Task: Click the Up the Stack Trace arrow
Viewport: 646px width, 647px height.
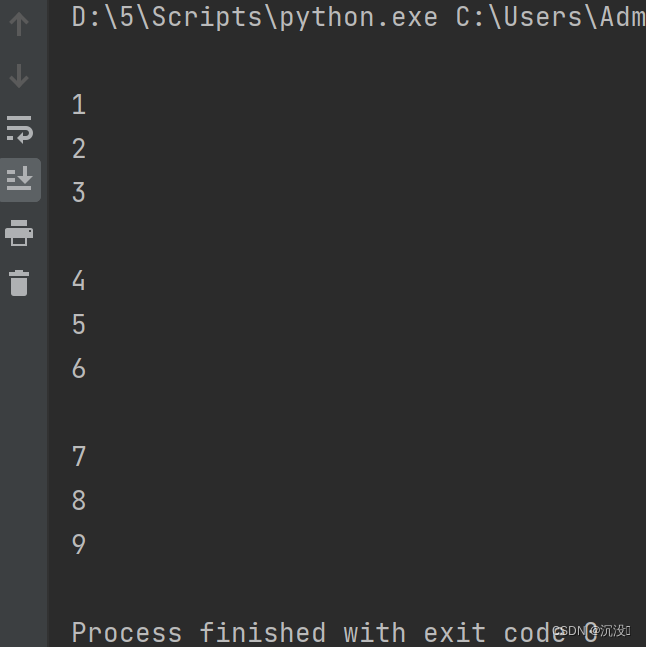Action: coord(19,24)
